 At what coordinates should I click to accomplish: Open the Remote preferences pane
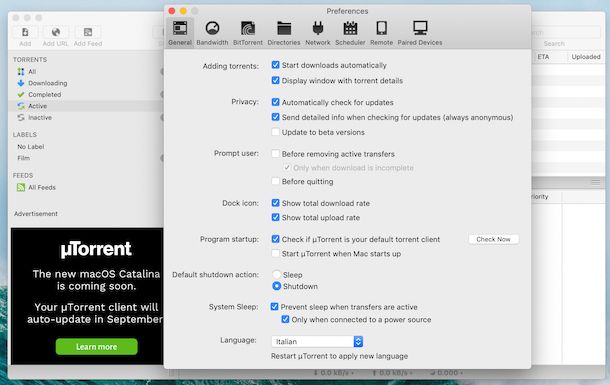pos(381,33)
